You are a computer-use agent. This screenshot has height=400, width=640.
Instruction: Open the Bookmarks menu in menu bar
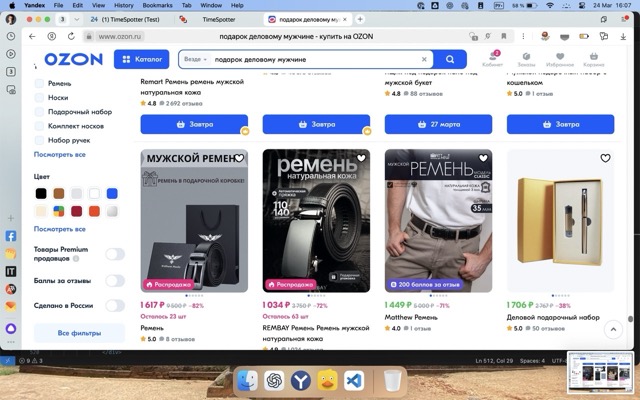tap(156, 5)
